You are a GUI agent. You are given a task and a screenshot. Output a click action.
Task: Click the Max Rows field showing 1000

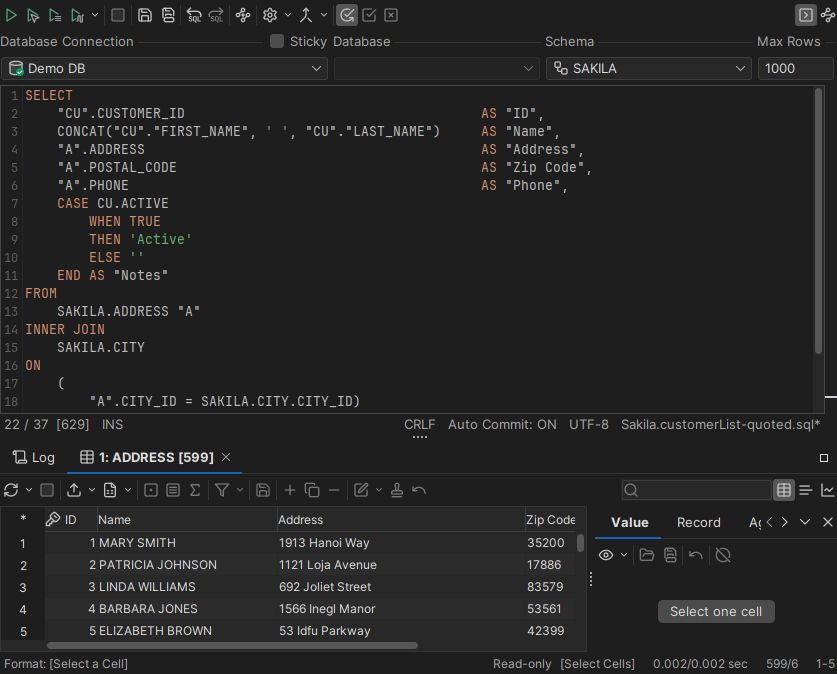tap(795, 68)
